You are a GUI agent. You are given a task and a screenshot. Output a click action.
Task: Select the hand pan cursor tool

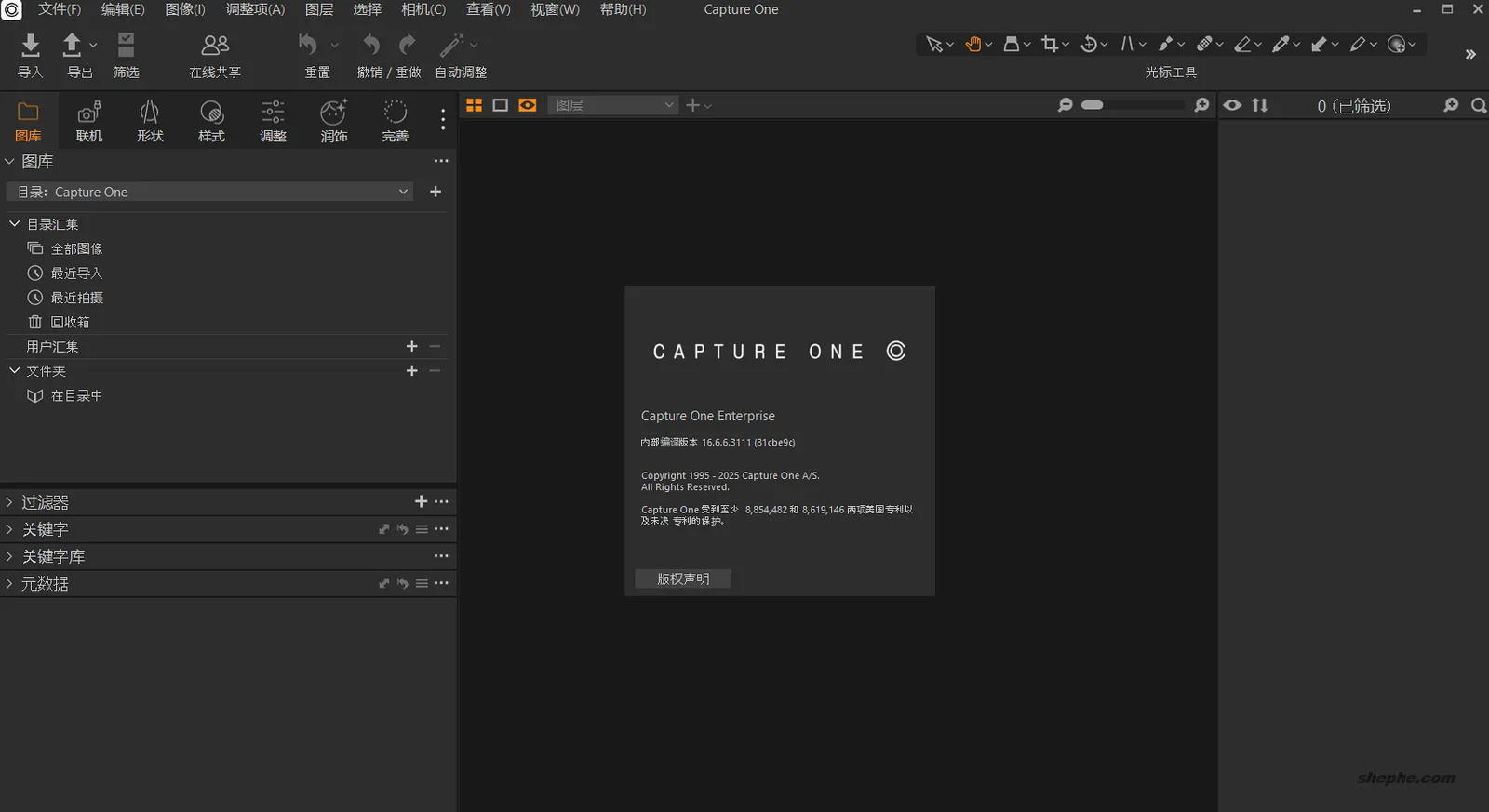(973, 44)
